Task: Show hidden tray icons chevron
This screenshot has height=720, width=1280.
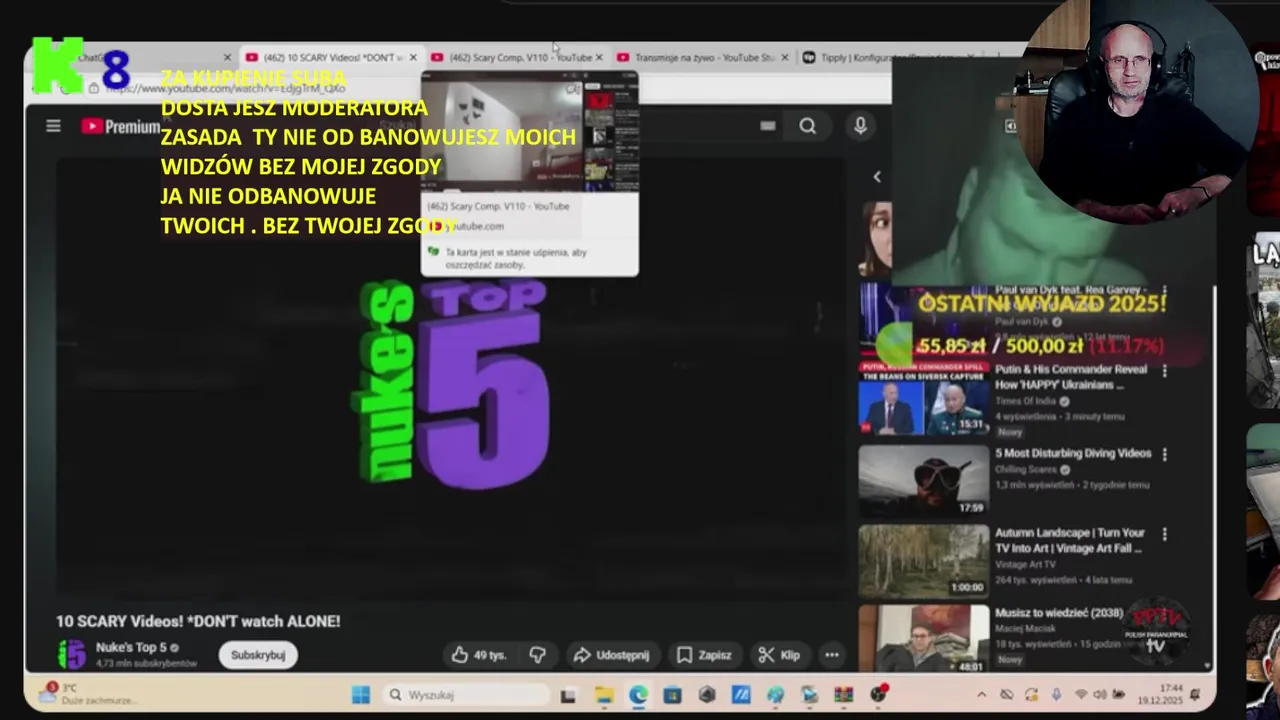Action: click(x=981, y=695)
